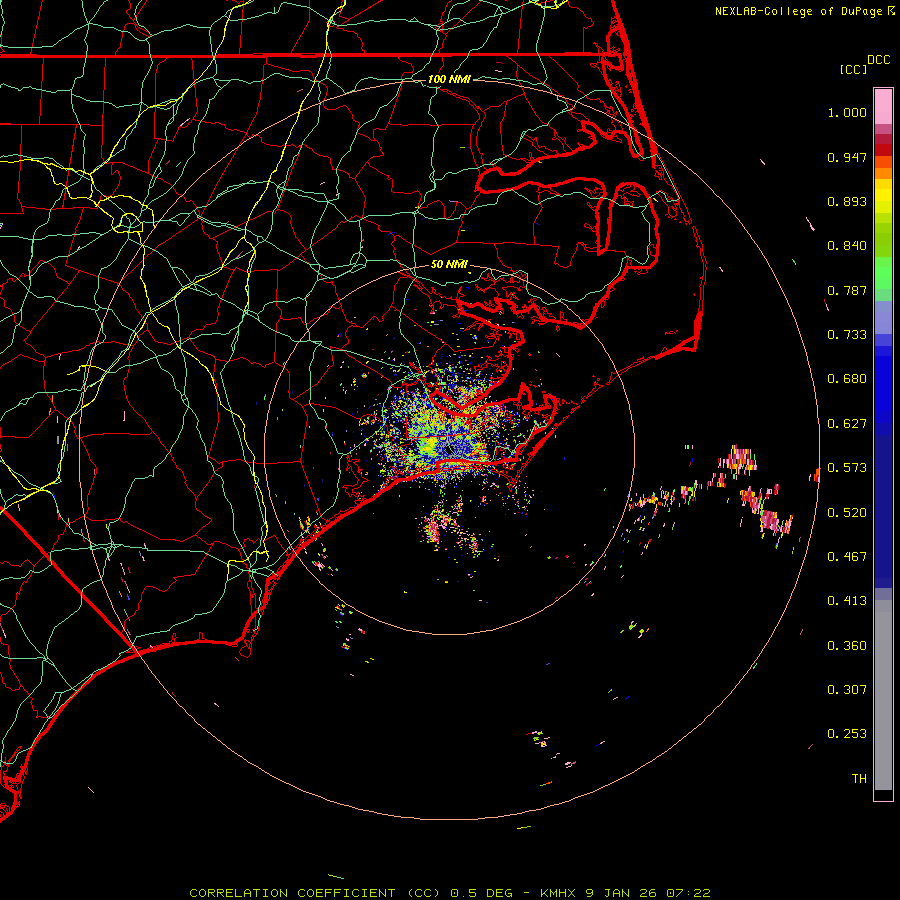Click the 0.733 scale value

847,335
